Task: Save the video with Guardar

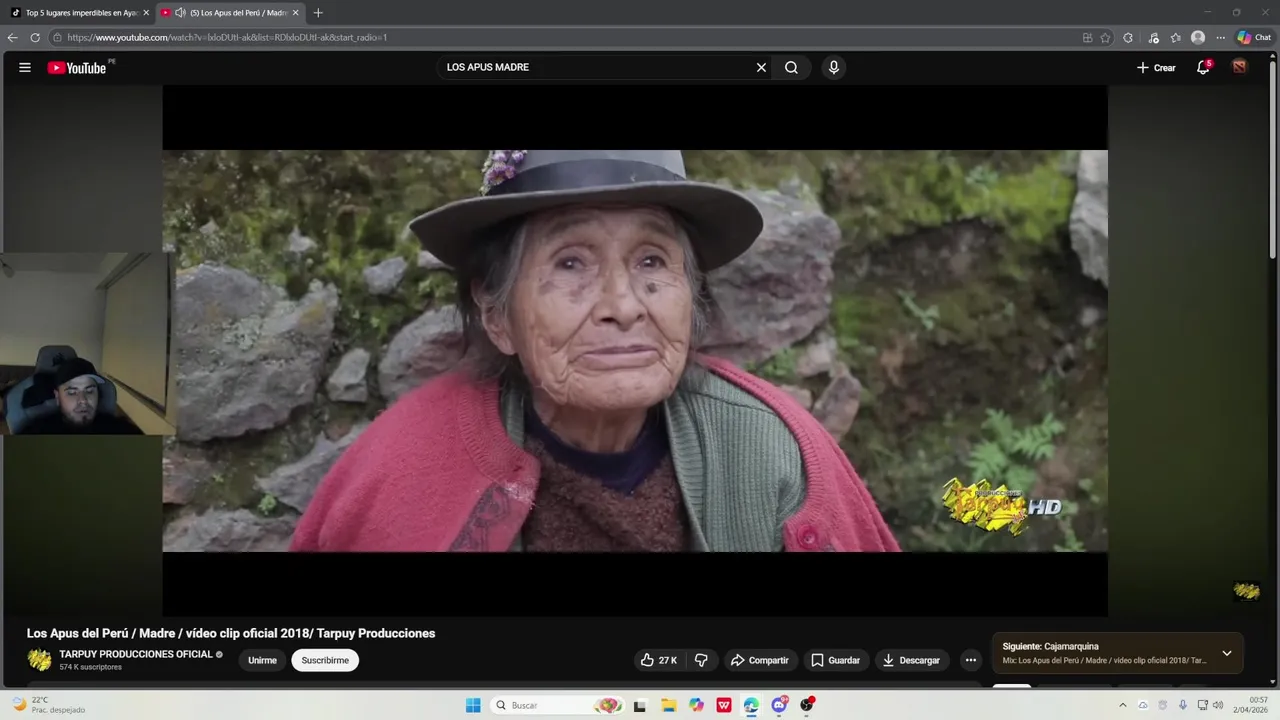Action: (835, 660)
